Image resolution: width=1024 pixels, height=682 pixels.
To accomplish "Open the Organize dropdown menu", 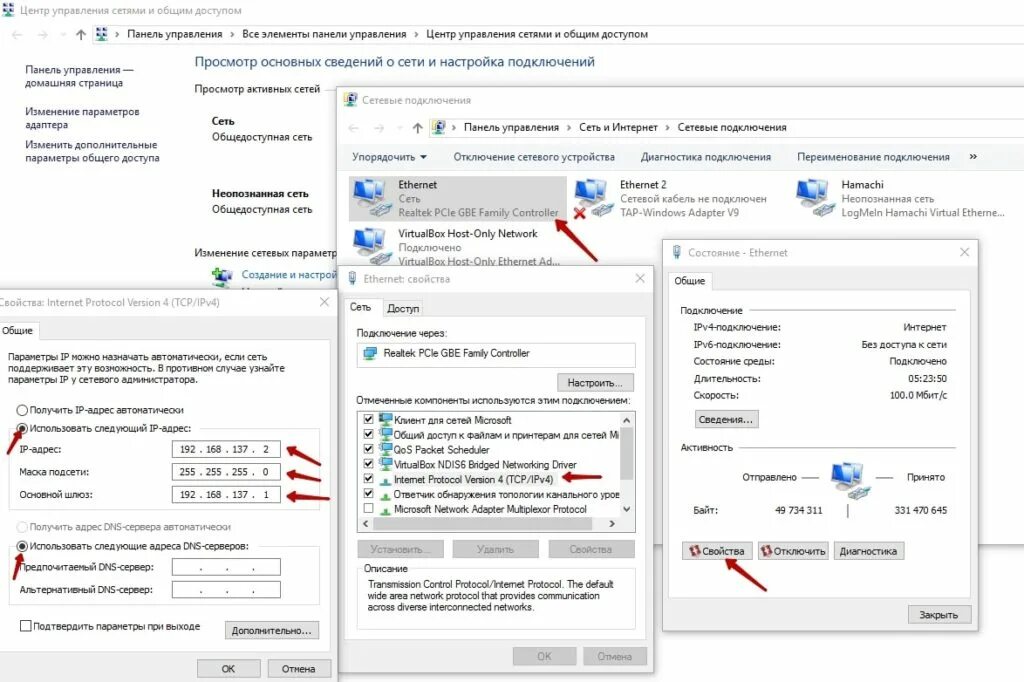I will pos(389,157).
